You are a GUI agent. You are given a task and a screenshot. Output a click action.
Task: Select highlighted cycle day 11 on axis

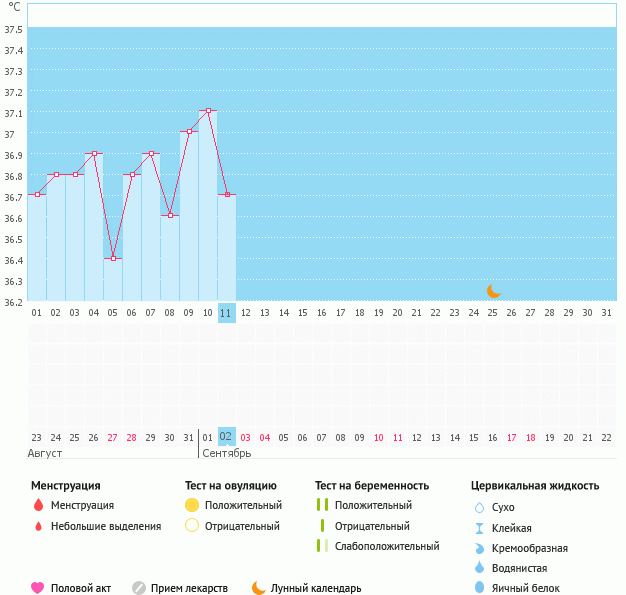pyautogui.click(x=227, y=312)
